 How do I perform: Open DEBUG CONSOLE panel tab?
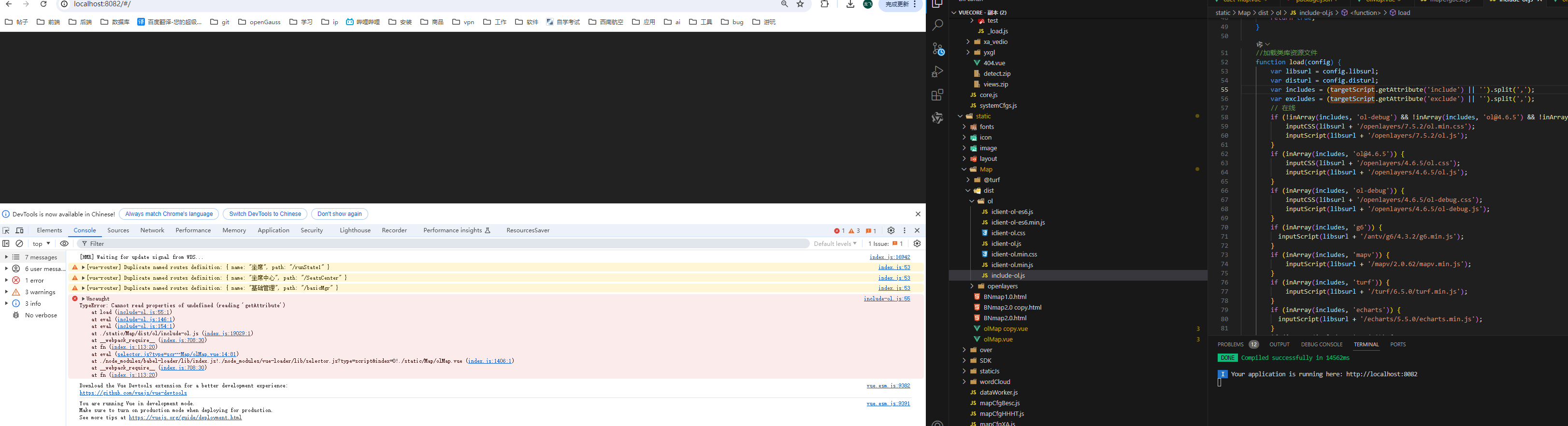[1322, 344]
